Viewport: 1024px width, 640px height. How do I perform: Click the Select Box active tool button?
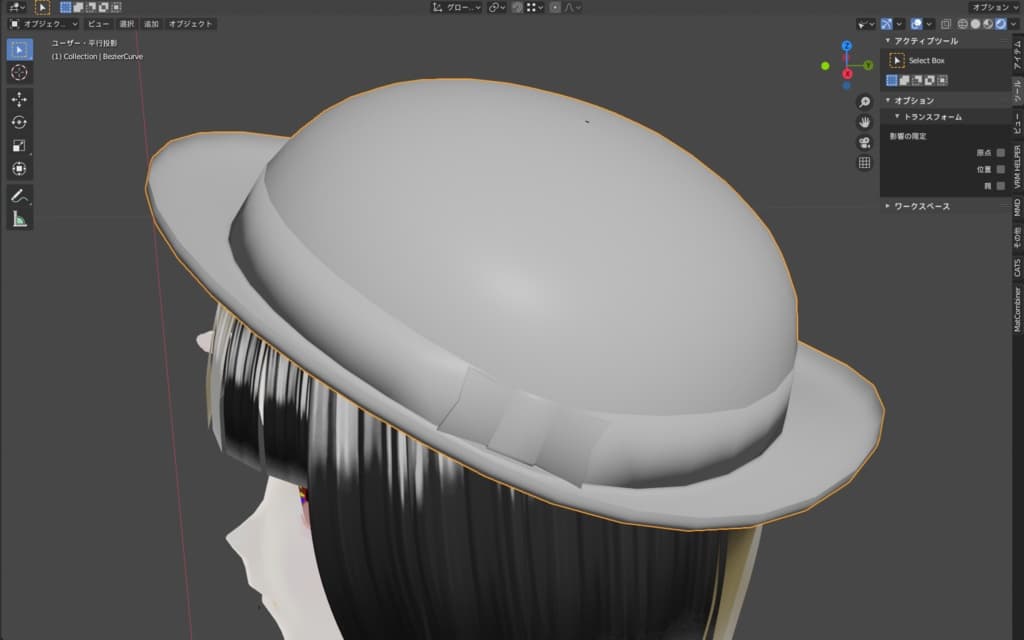(x=898, y=61)
